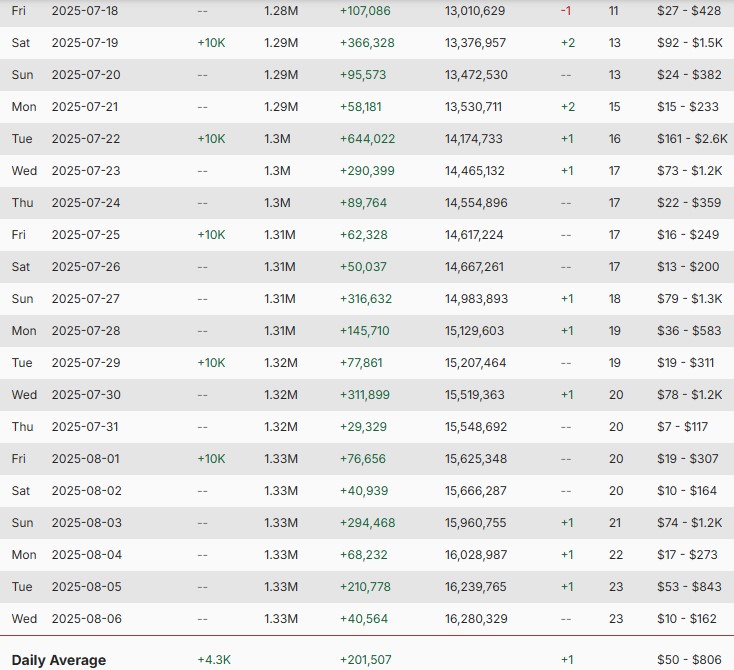The width and height of the screenshot is (734, 670).
Task: Click views gain +89,764
Action: pos(363,203)
